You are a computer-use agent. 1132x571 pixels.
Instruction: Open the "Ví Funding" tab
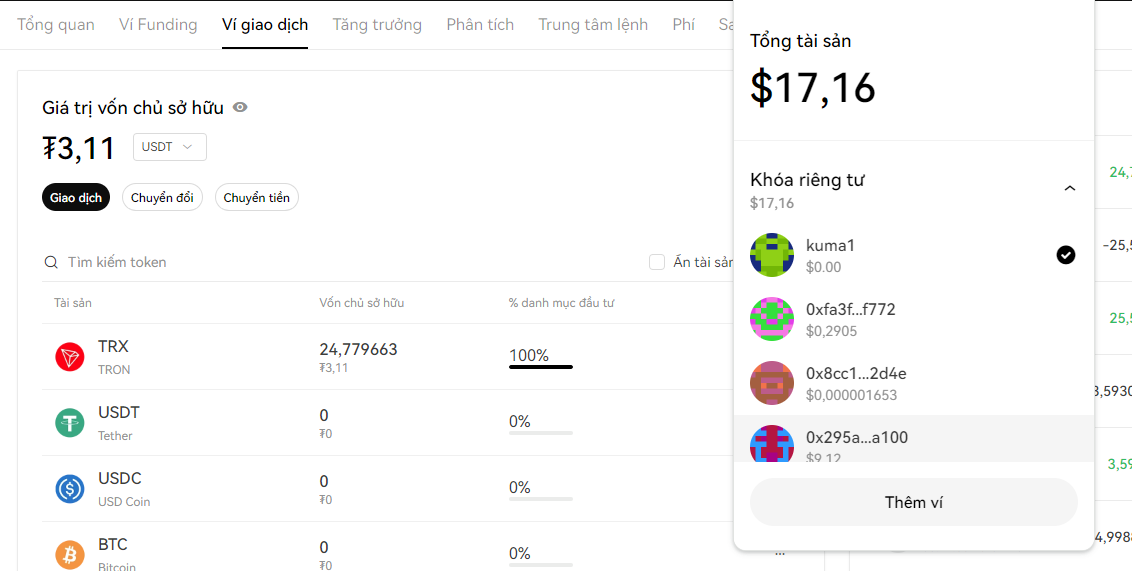coord(158,24)
